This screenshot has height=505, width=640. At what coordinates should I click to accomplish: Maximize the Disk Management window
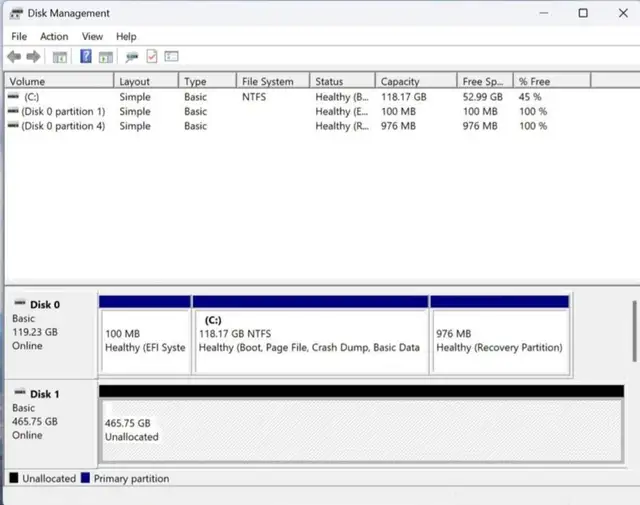click(583, 13)
